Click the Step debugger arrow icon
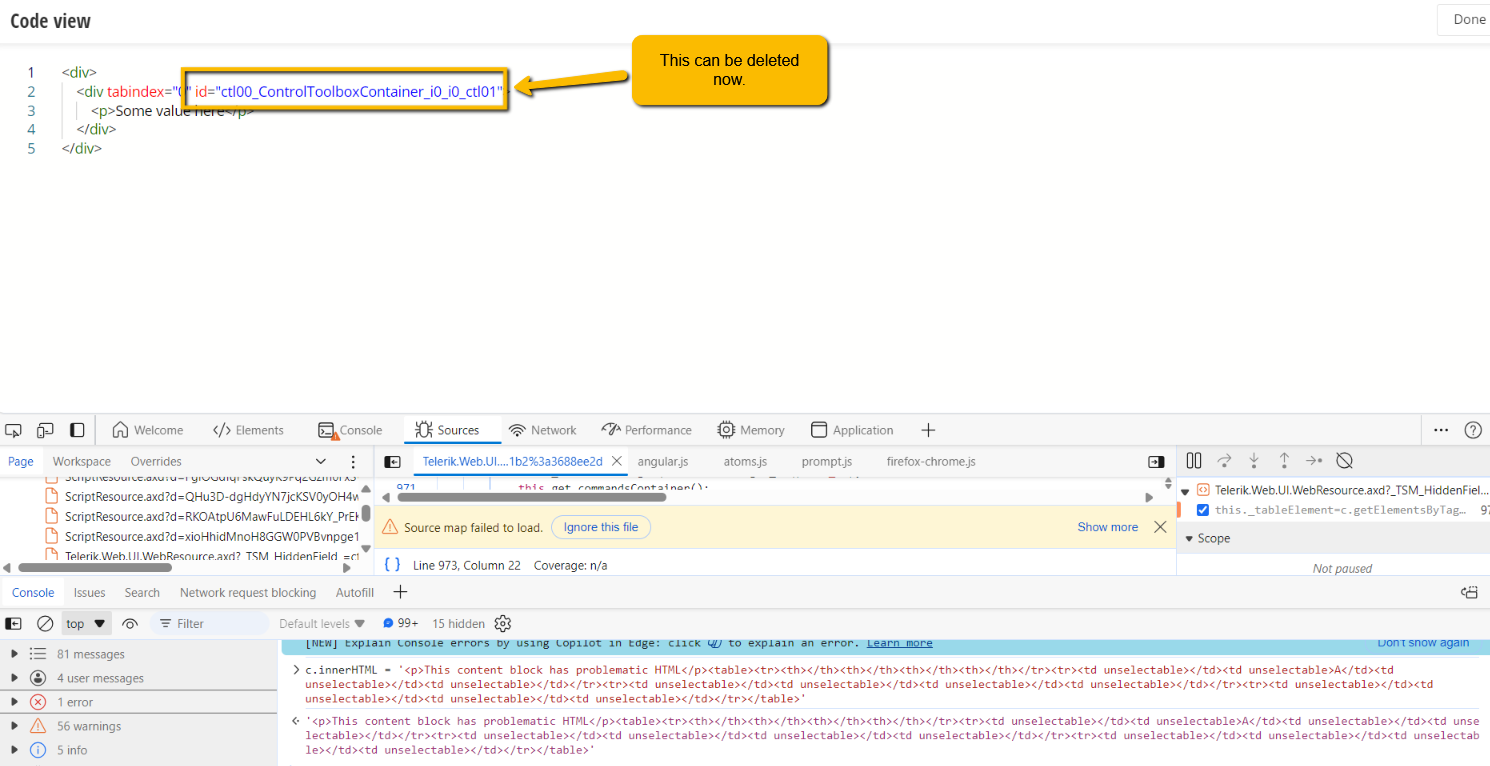 tap(1314, 461)
